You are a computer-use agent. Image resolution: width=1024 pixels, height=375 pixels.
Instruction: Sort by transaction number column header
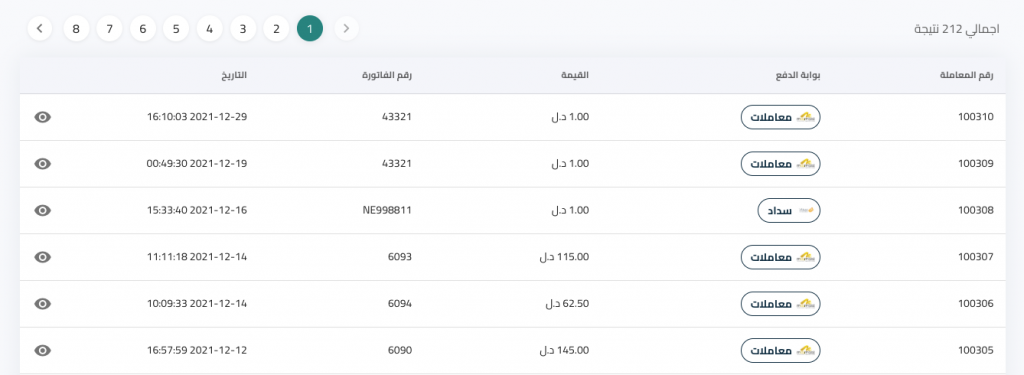966,75
